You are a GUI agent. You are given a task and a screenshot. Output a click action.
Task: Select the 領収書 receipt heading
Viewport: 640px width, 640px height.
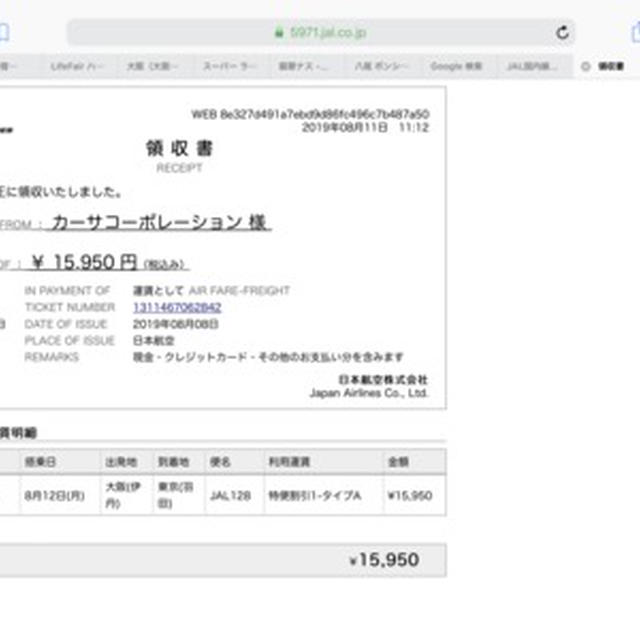[x=180, y=148]
